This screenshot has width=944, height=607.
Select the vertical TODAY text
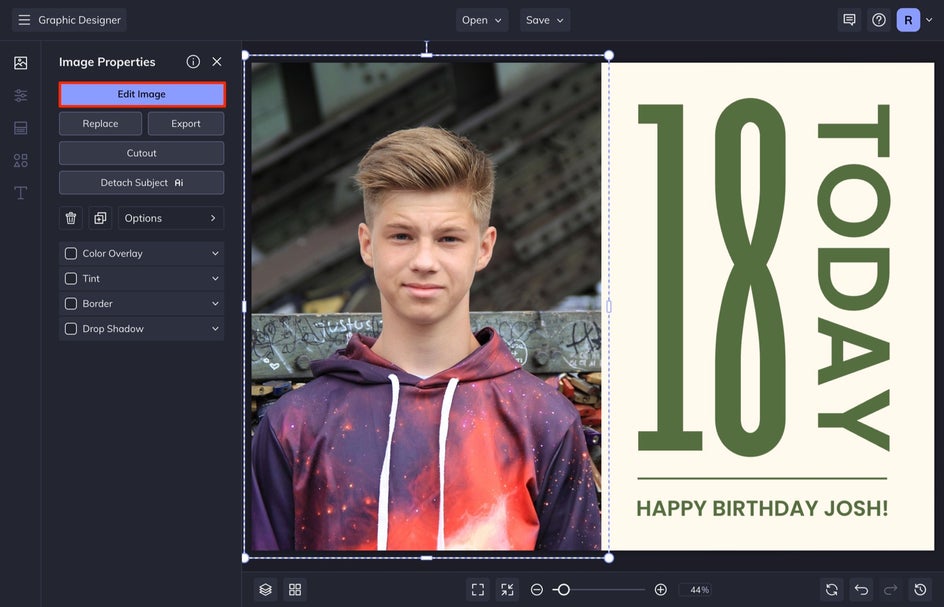coord(854,277)
